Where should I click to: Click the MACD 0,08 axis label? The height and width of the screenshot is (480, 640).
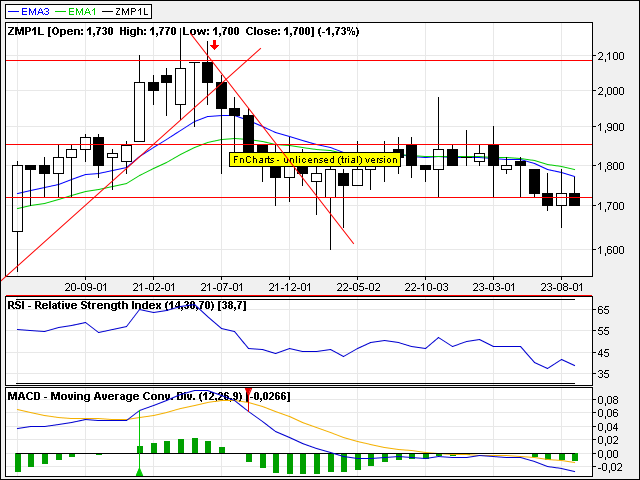click(x=608, y=400)
